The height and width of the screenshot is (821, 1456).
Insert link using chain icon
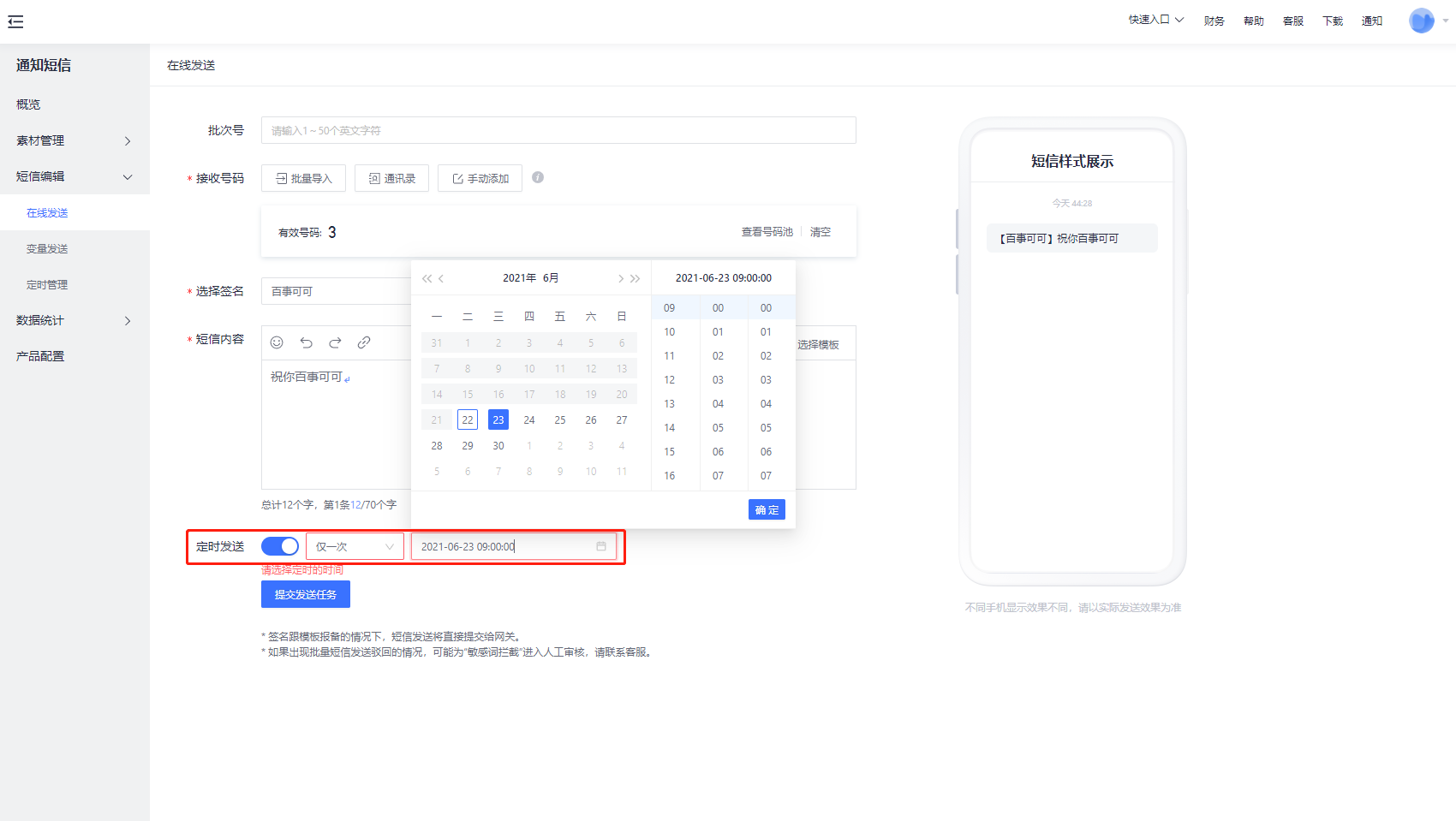point(364,342)
